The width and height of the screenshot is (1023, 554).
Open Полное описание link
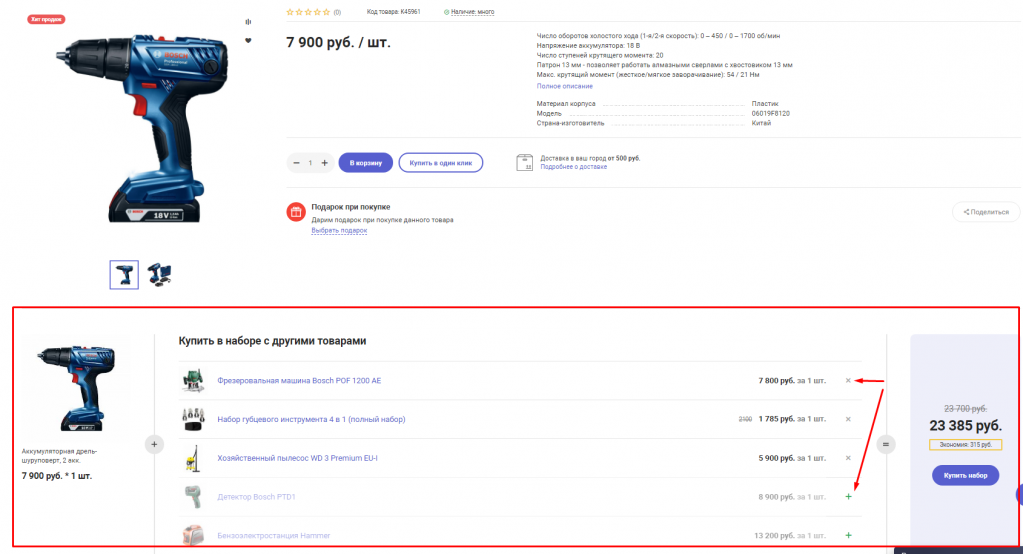[564, 86]
